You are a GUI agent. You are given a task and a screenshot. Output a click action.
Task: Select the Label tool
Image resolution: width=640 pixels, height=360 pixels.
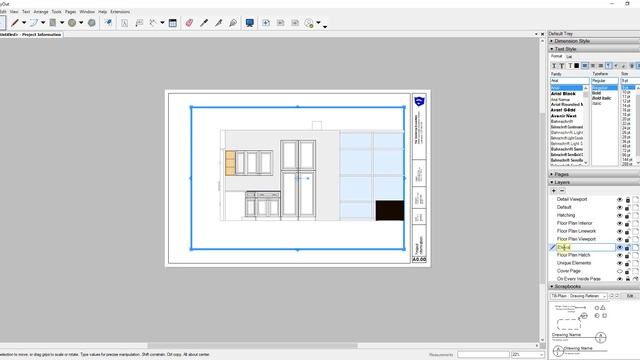click(139, 23)
